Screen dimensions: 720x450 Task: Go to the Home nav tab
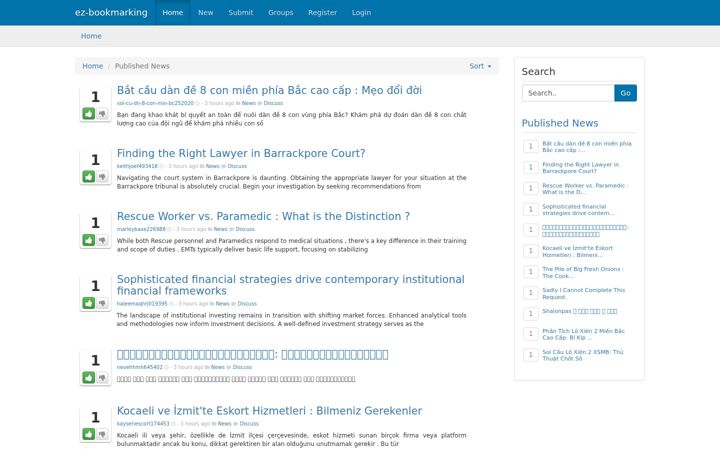click(173, 12)
